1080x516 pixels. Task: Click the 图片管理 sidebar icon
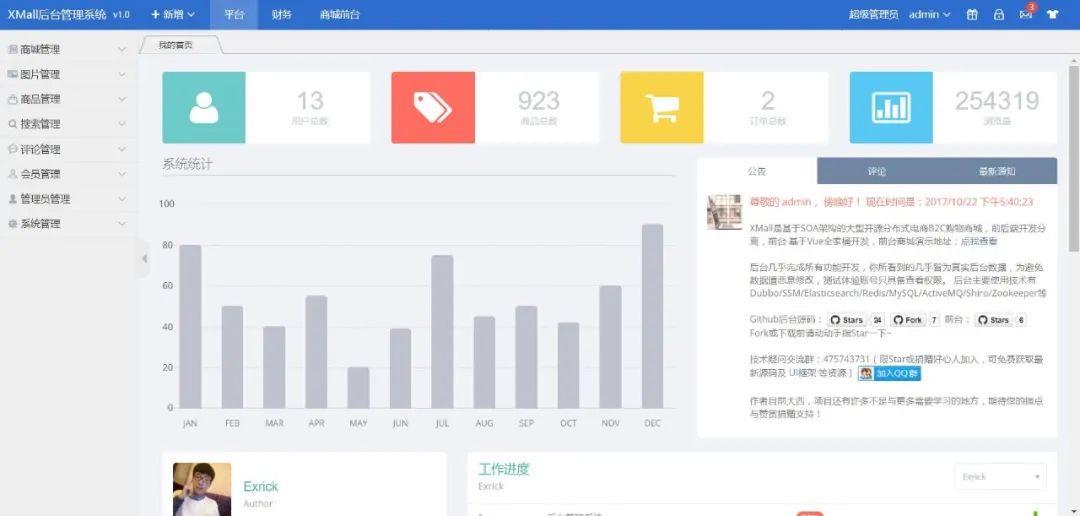12,74
